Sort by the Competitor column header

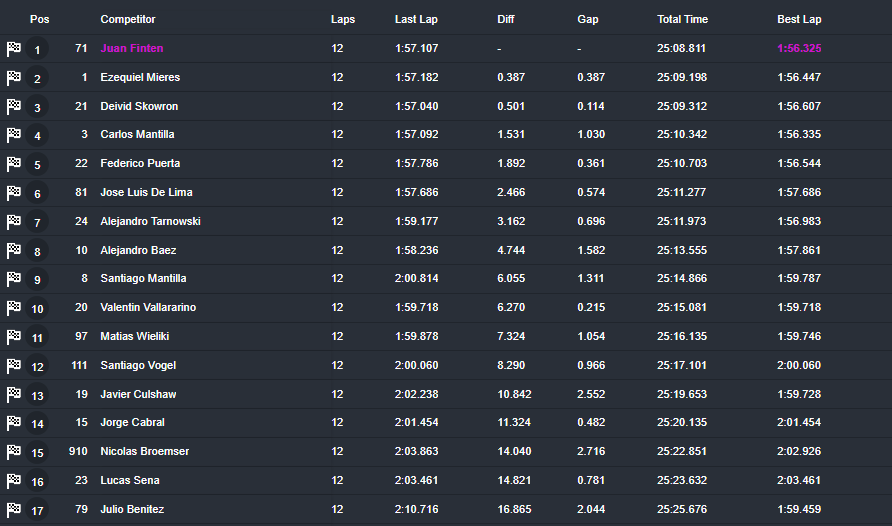coord(128,19)
